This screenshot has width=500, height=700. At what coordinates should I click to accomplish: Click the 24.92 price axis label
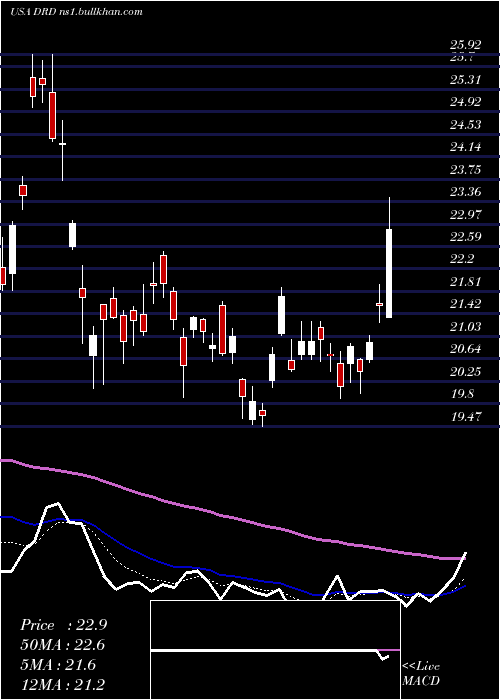pos(466,102)
